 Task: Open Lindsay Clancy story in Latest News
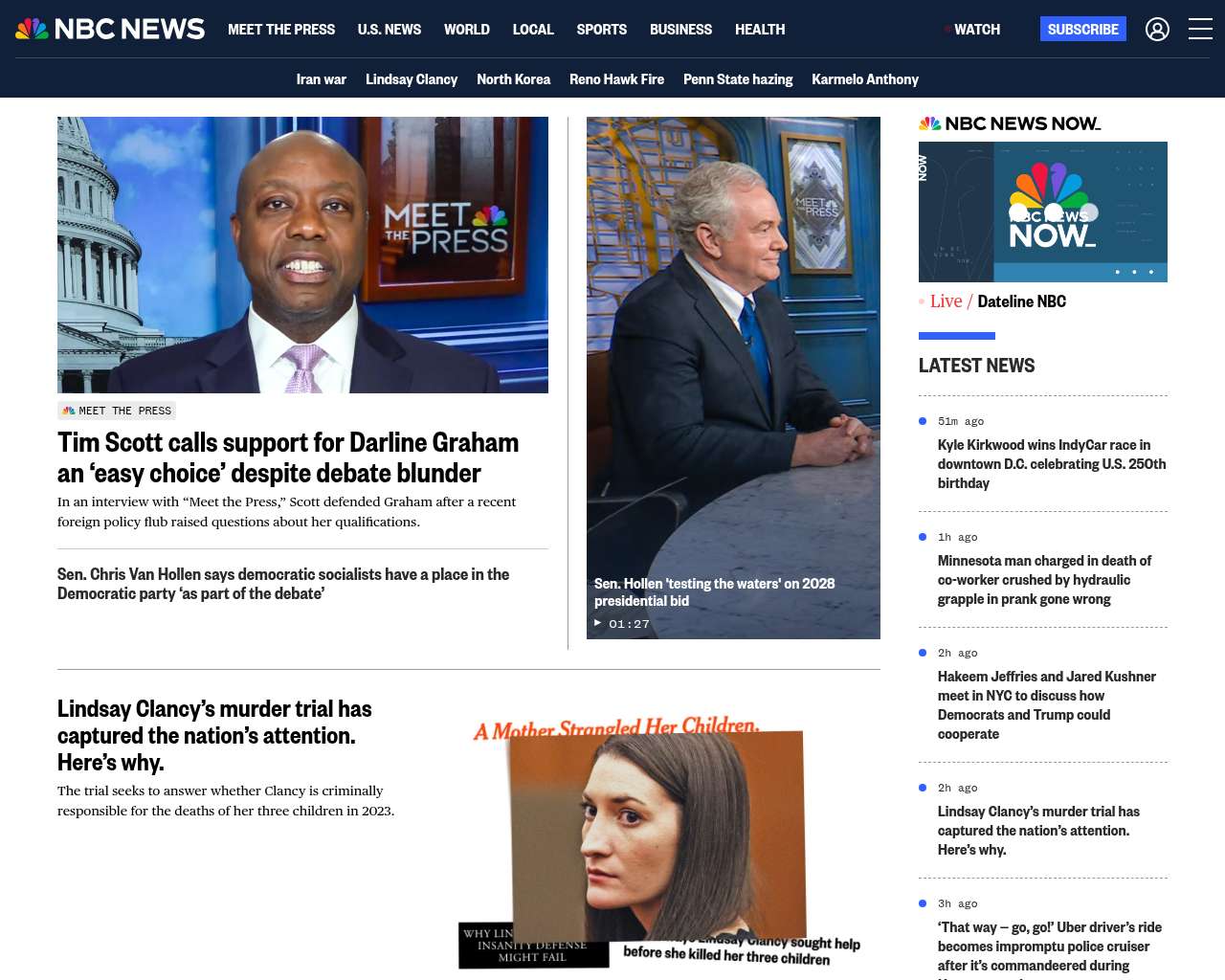coord(1038,831)
